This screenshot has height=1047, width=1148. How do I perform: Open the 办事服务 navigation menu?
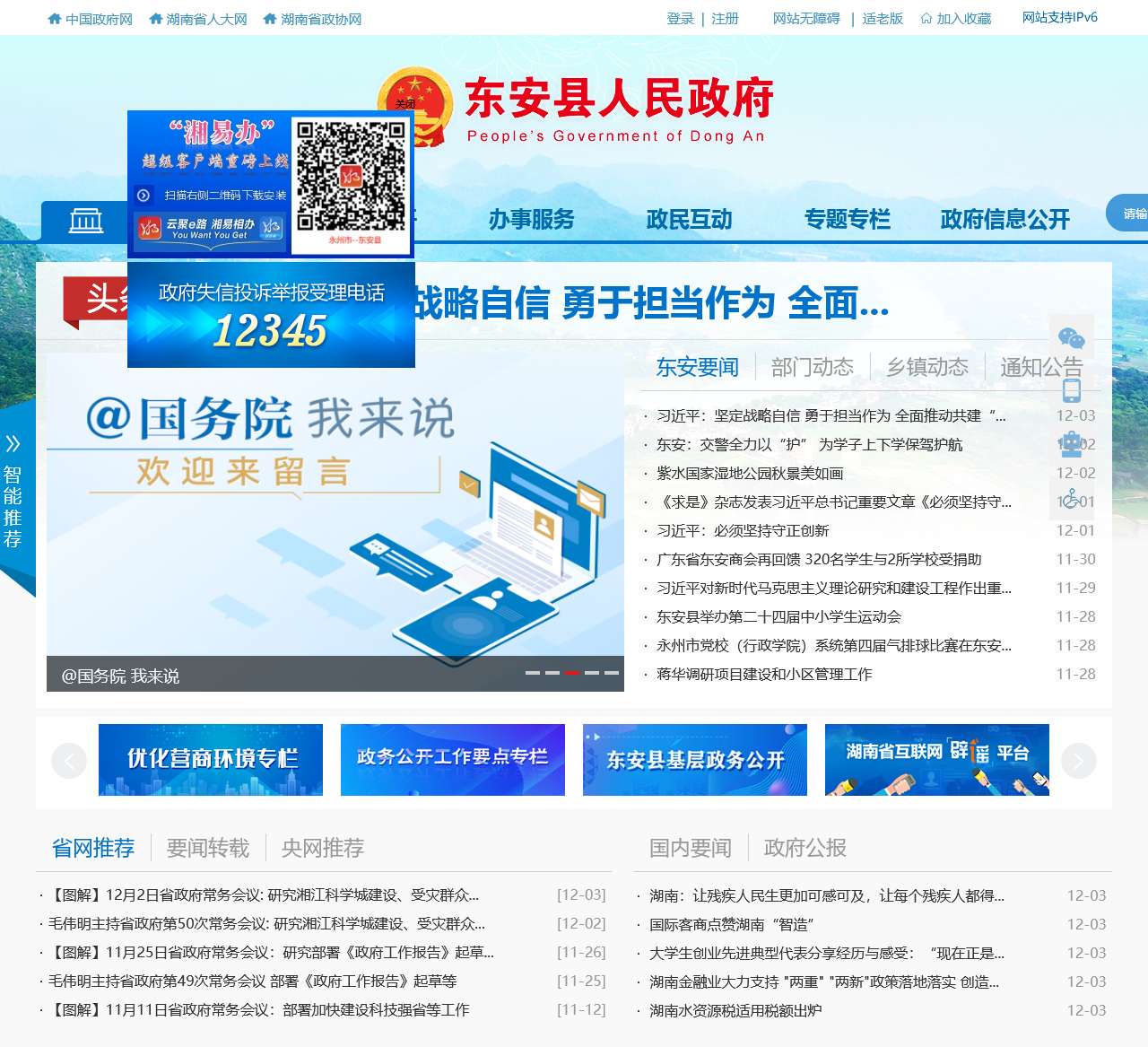[x=531, y=220]
